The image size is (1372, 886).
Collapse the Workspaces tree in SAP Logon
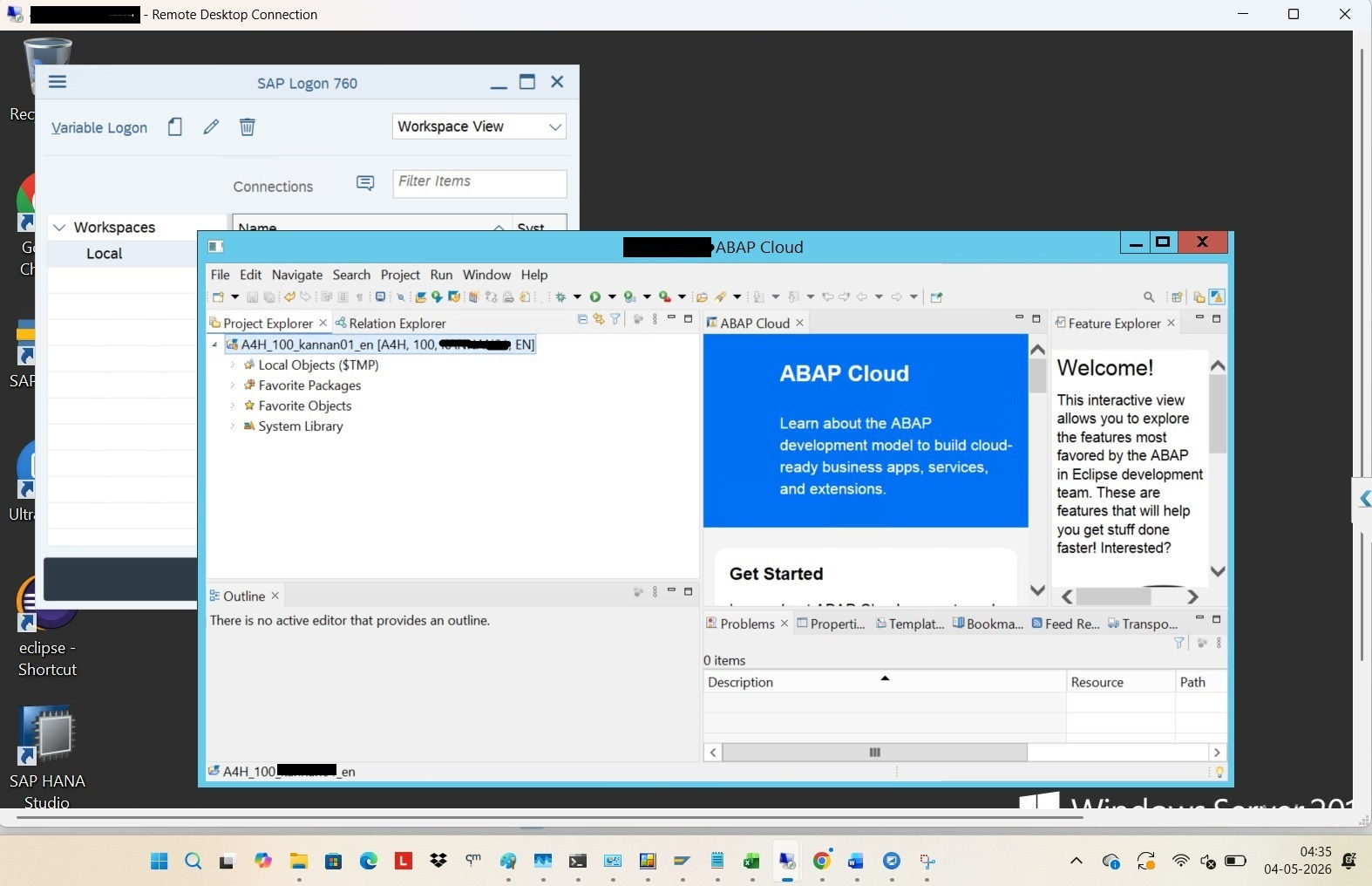[x=59, y=228]
